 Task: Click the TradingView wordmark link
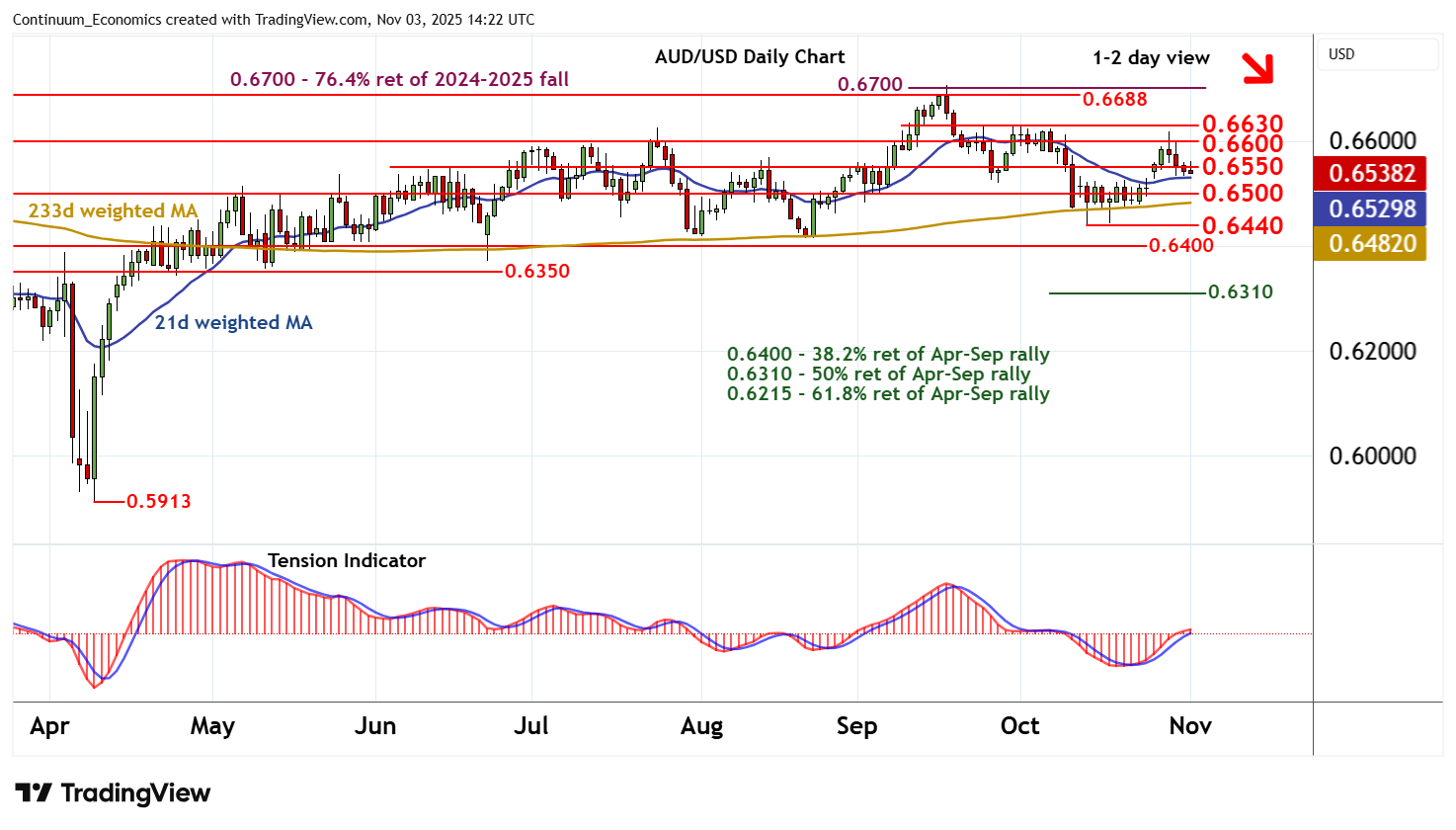coord(135,792)
